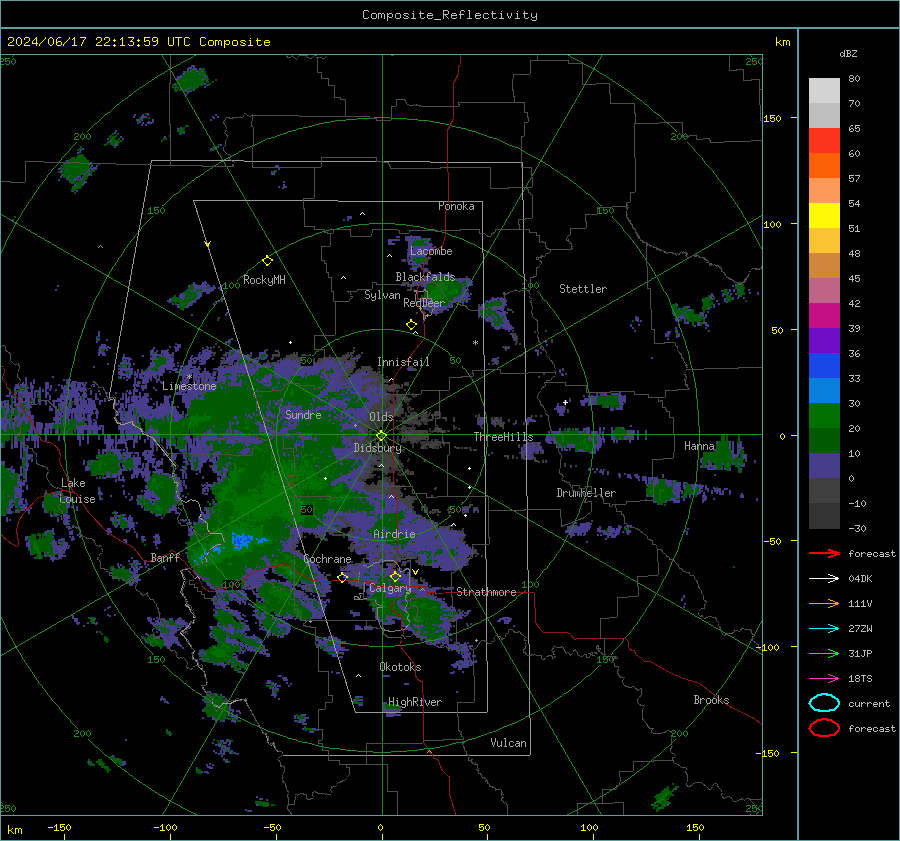Viewport: 900px width, 841px height.
Task: Click the Limestone label
Action: 189,386
